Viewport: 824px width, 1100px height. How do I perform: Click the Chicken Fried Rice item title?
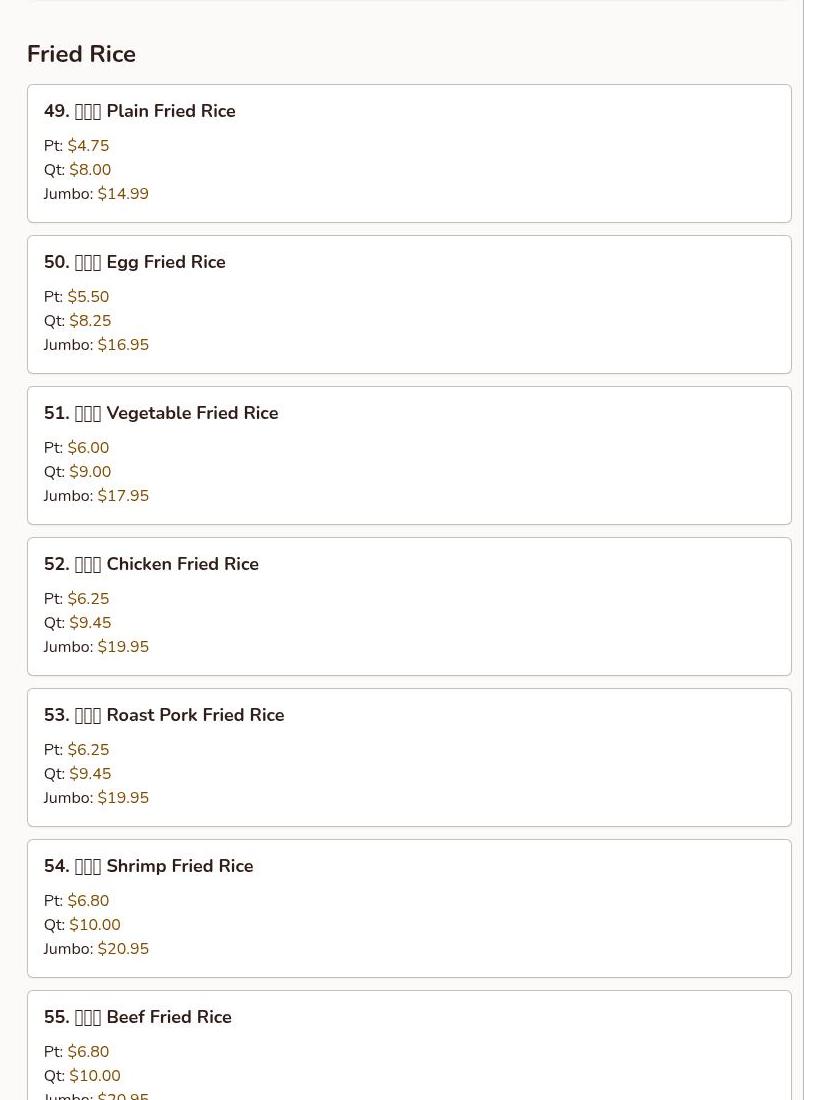click(151, 564)
